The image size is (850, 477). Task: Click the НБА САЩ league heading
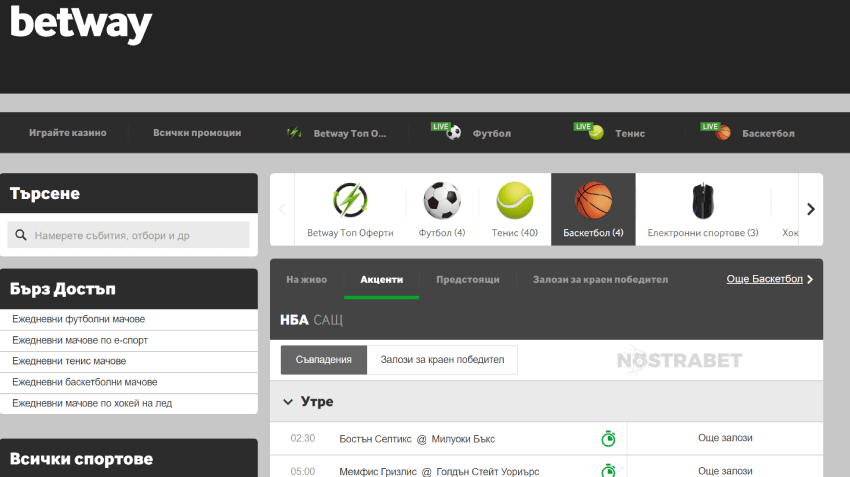311,320
